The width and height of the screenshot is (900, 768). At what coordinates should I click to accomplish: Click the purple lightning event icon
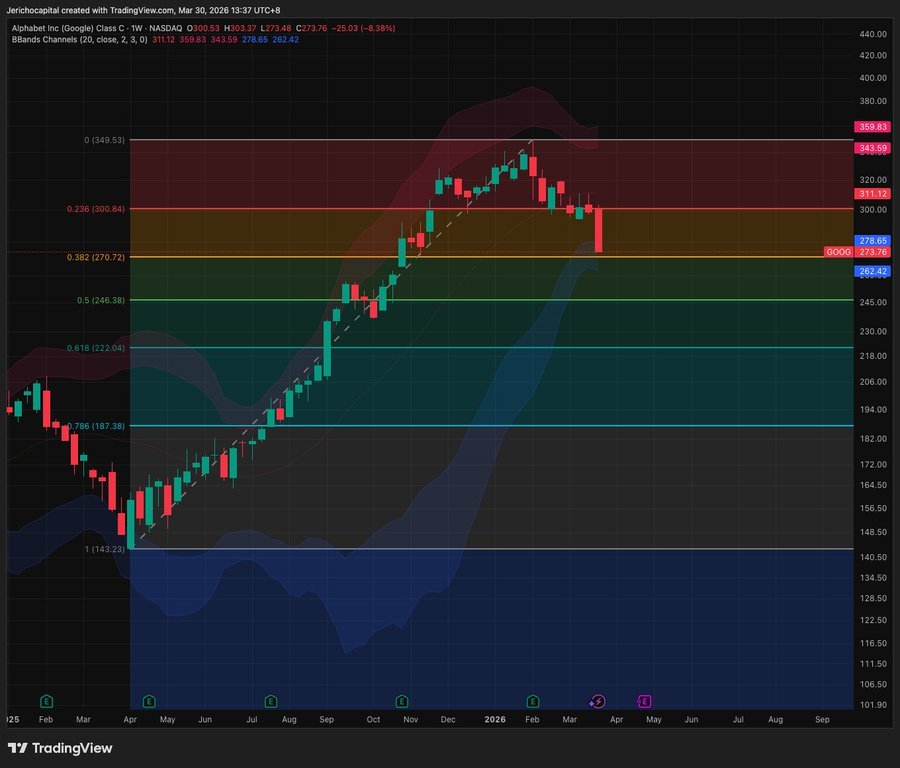tap(598, 701)
